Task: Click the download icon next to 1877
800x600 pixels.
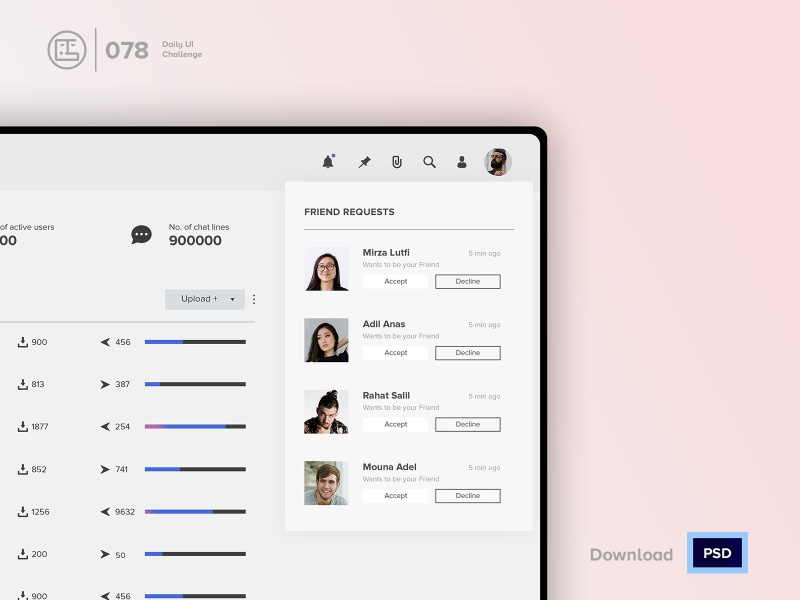Action: tap(24, 426)
